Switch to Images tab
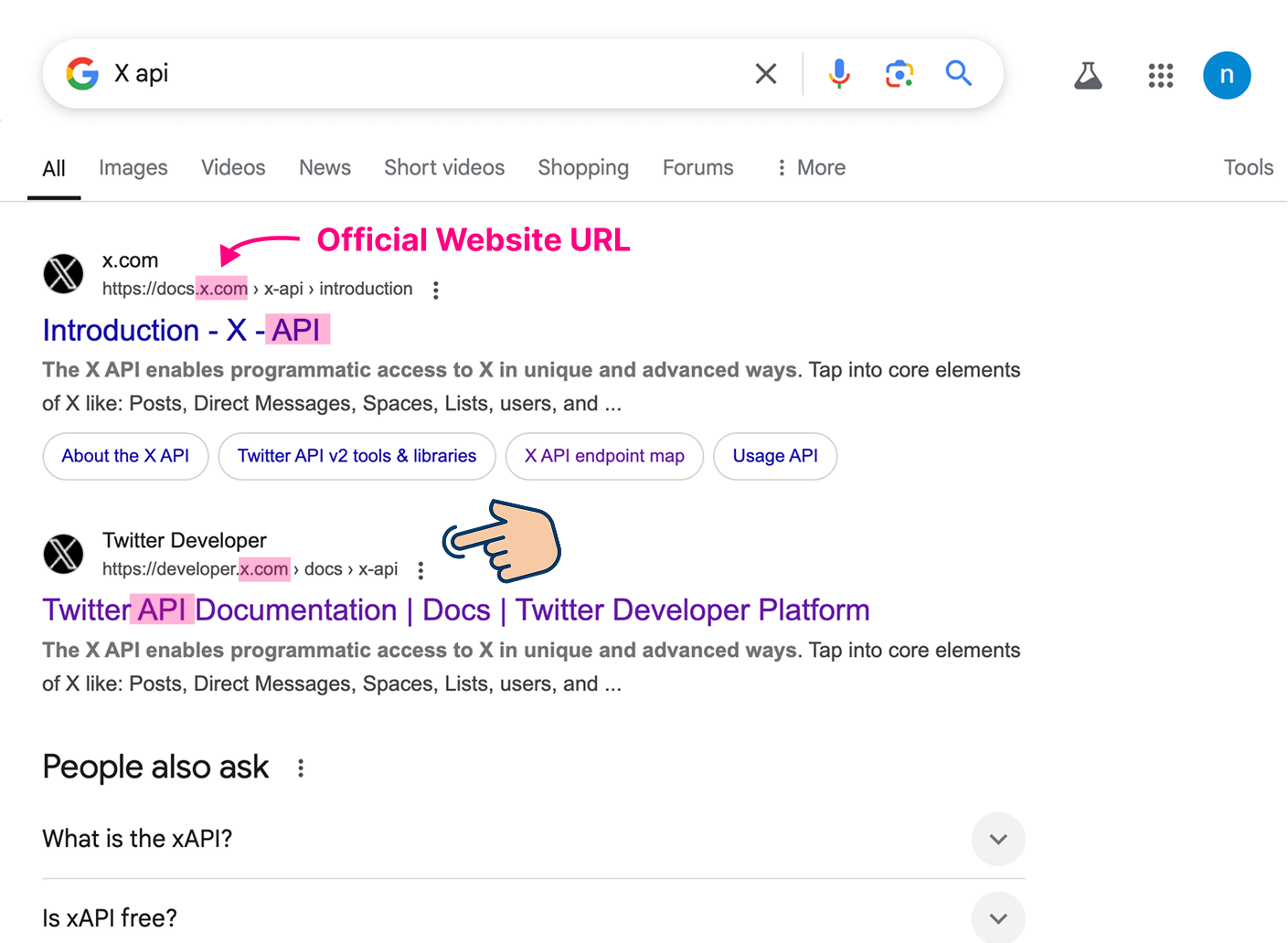 pos(133,168)
